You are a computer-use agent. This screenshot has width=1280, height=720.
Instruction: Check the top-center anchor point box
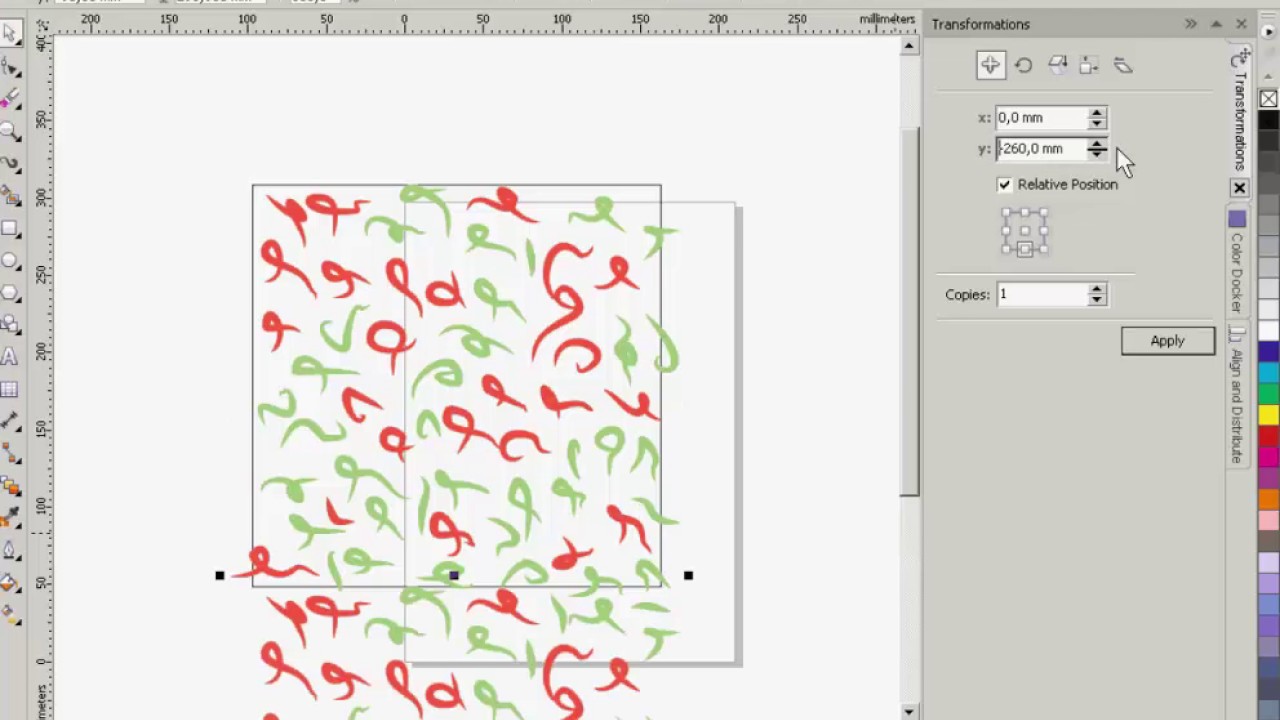point(1025,214)
